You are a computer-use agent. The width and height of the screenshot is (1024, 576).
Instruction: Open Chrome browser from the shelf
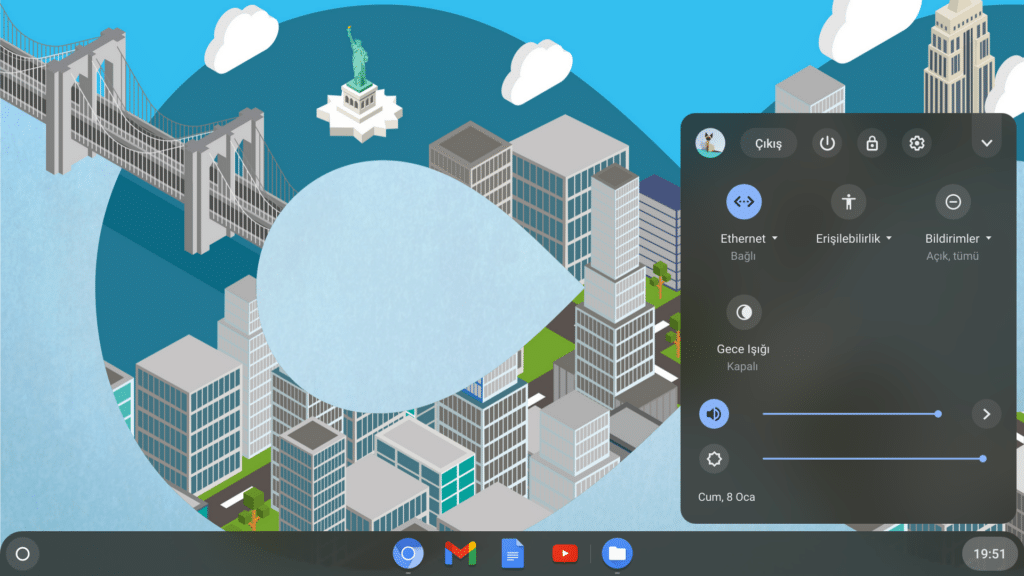[x=408, y=554]
